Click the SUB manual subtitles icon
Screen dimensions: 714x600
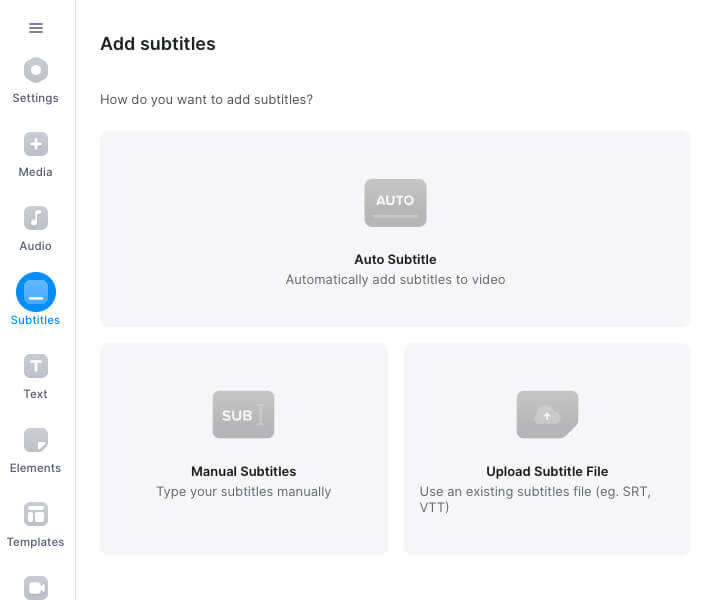(244, 414)
